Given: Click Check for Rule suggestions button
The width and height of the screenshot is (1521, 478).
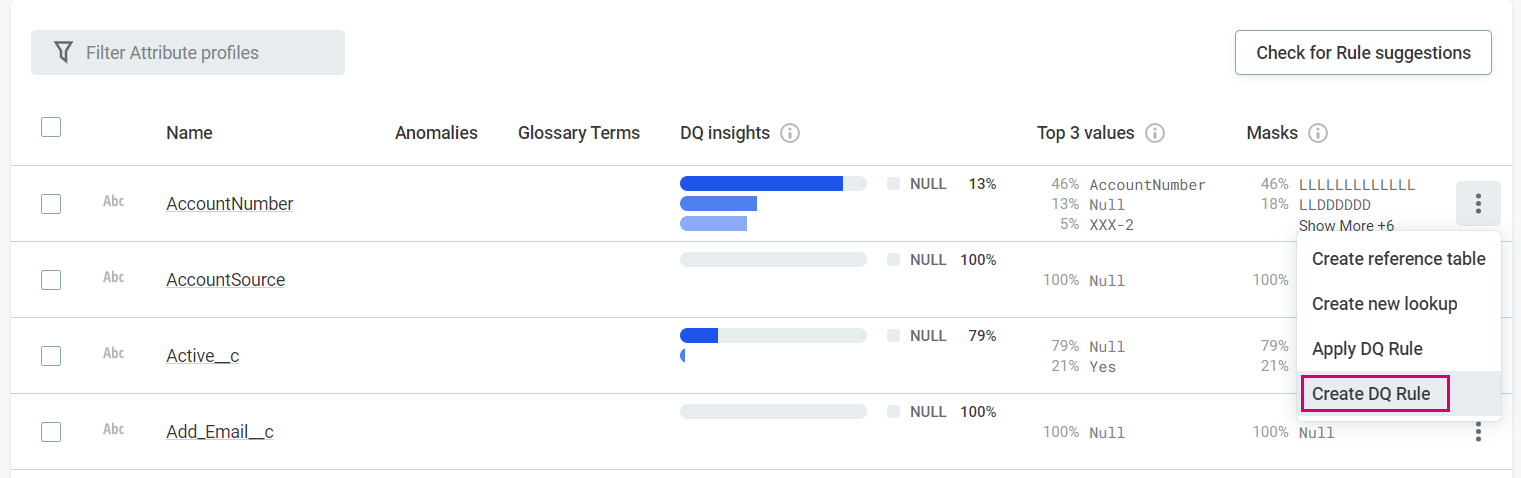Looking at the screenshot, I should pyautogui.click(x=1363, y=53).
